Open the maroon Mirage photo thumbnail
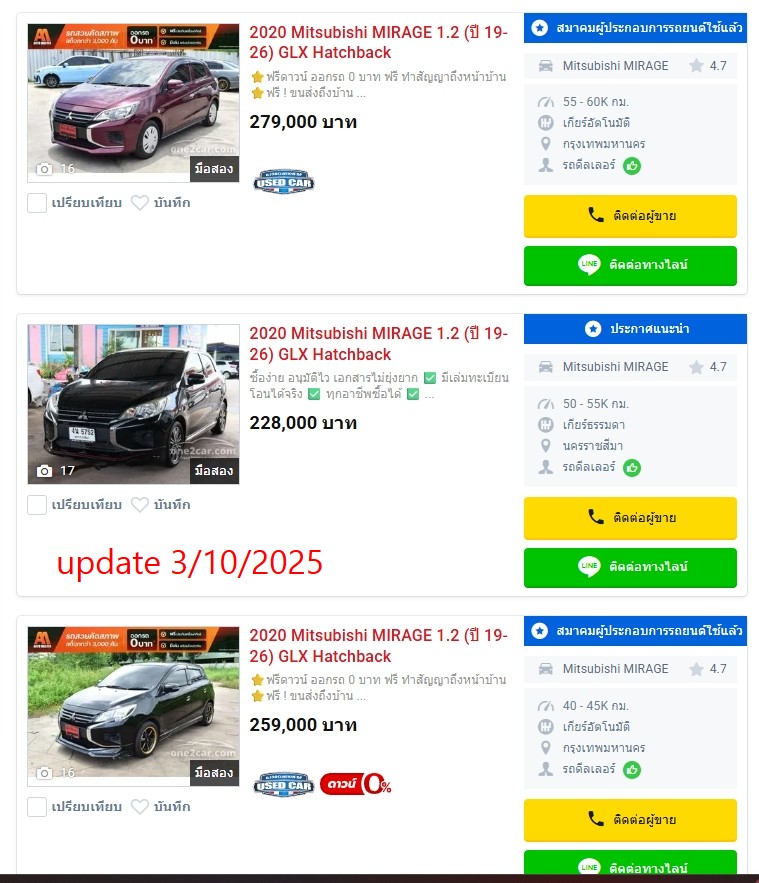Screen dimensions: 759x883 pos(133,103)
